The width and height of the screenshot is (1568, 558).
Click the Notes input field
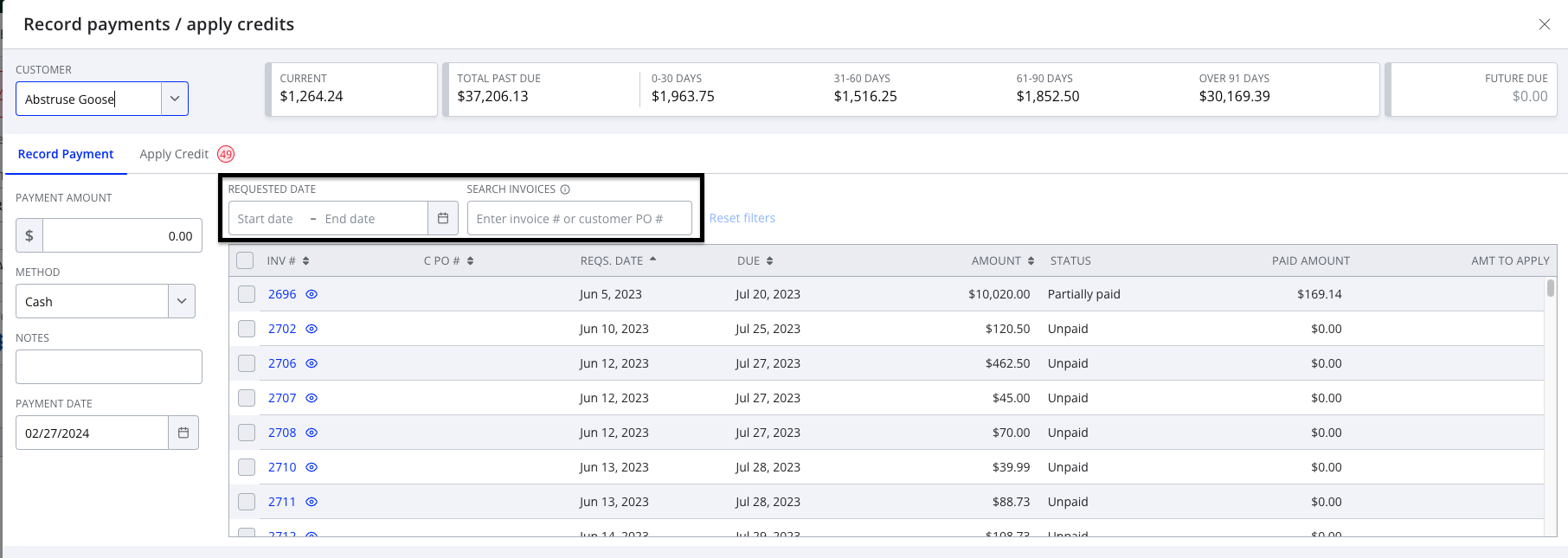pyautogui.click(x=109, y=367)
